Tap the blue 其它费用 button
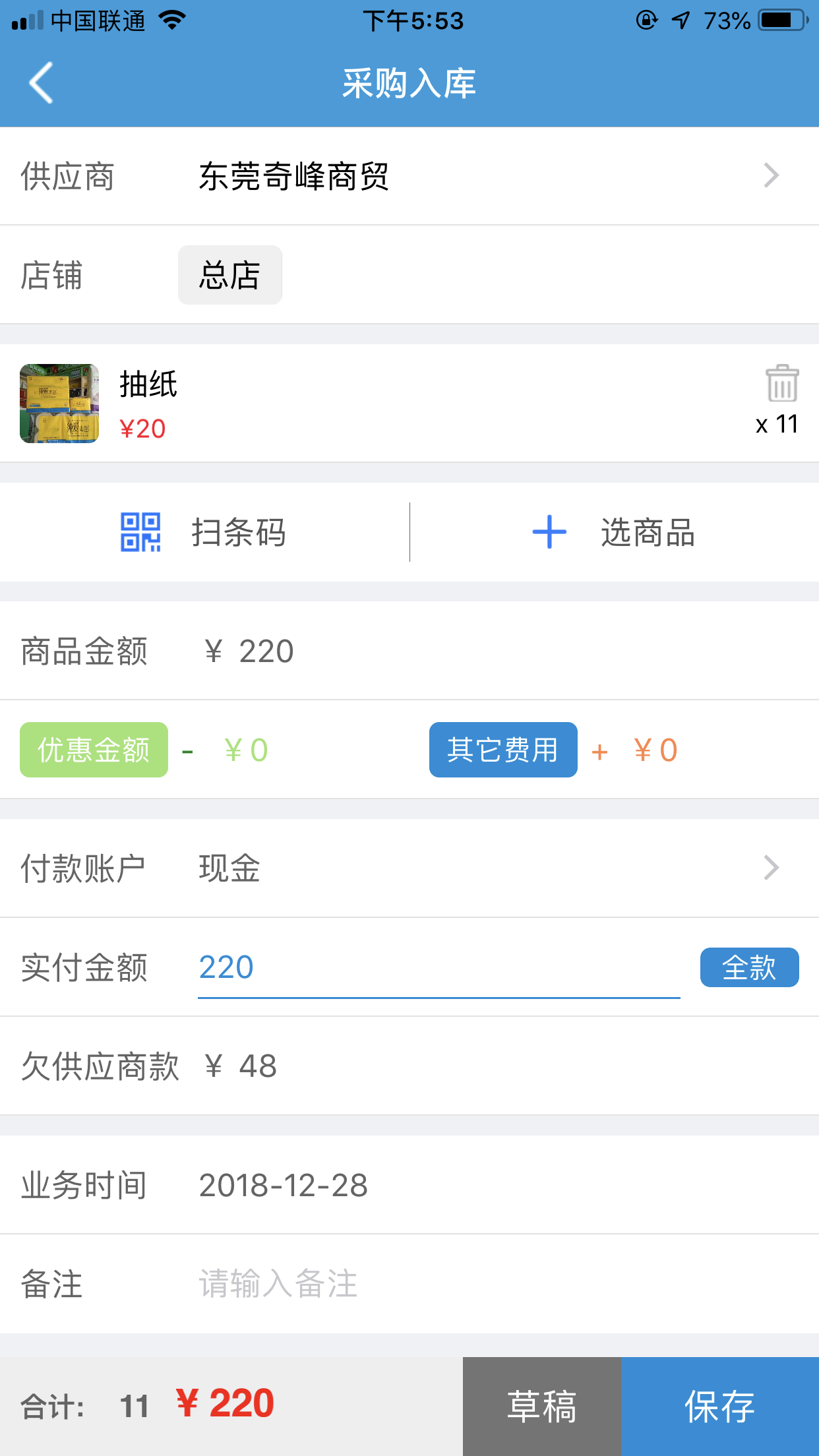Screen dimensions: 819x1456 tap(503, 750)
